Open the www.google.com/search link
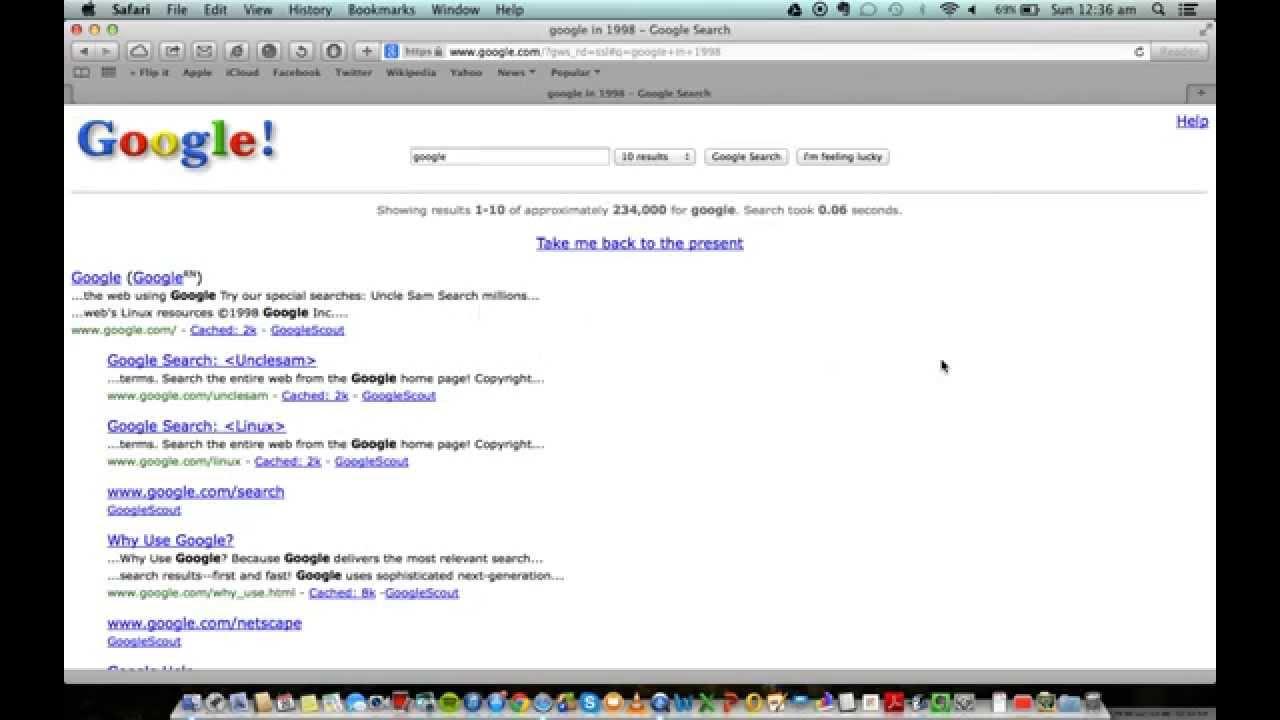Image resolution: width=1280 pixels, height=720 pixels. point(196,492)
